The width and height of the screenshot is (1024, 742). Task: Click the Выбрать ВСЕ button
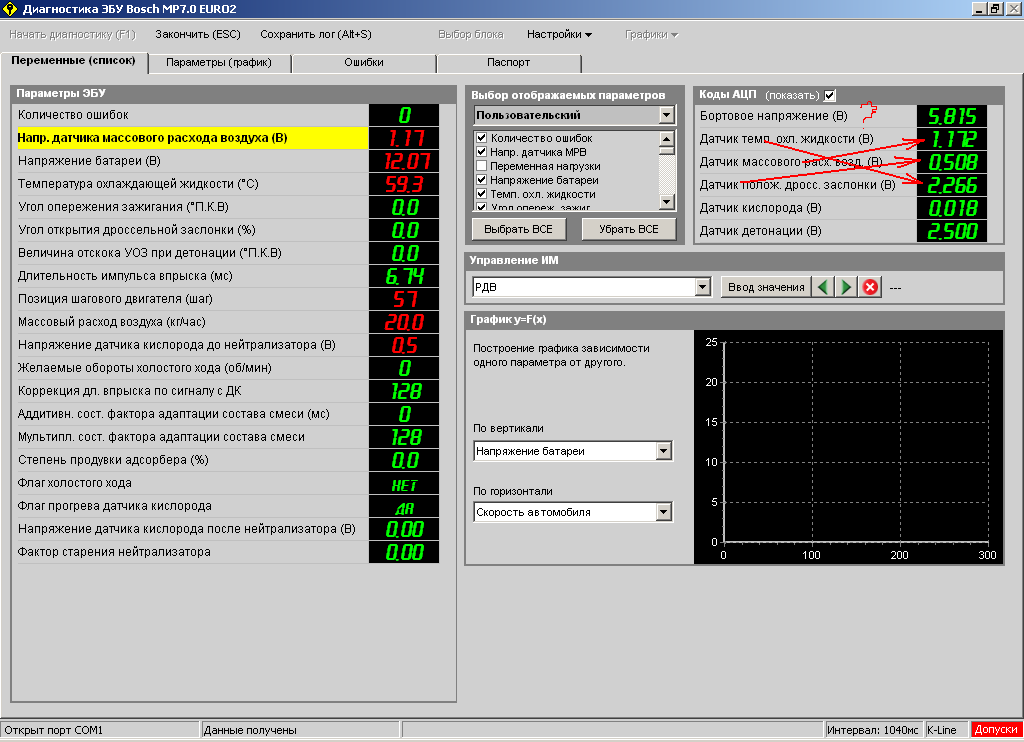[519, 229]
